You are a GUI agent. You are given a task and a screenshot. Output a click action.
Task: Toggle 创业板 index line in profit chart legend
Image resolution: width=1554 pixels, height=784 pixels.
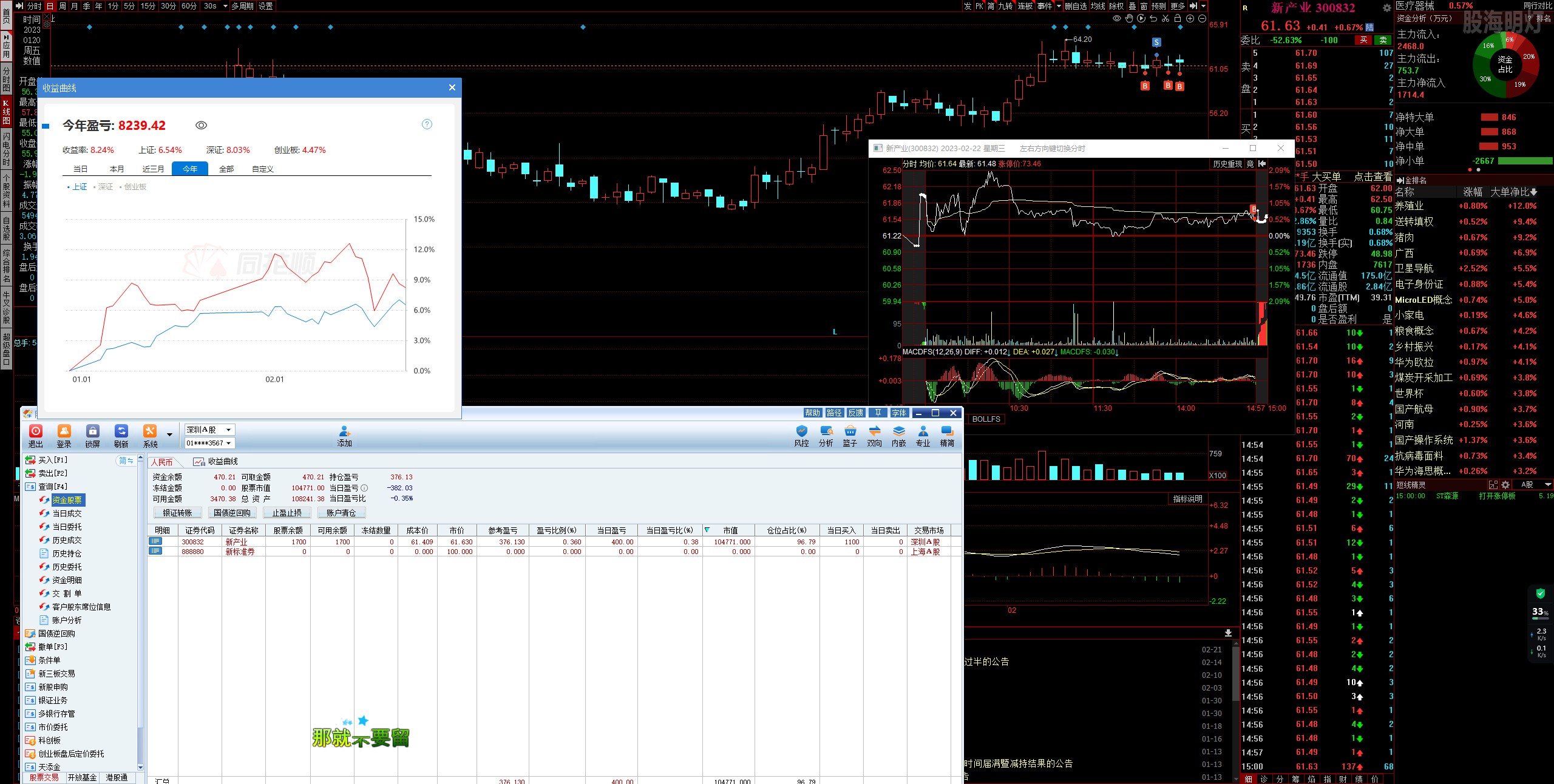point(134,187)
